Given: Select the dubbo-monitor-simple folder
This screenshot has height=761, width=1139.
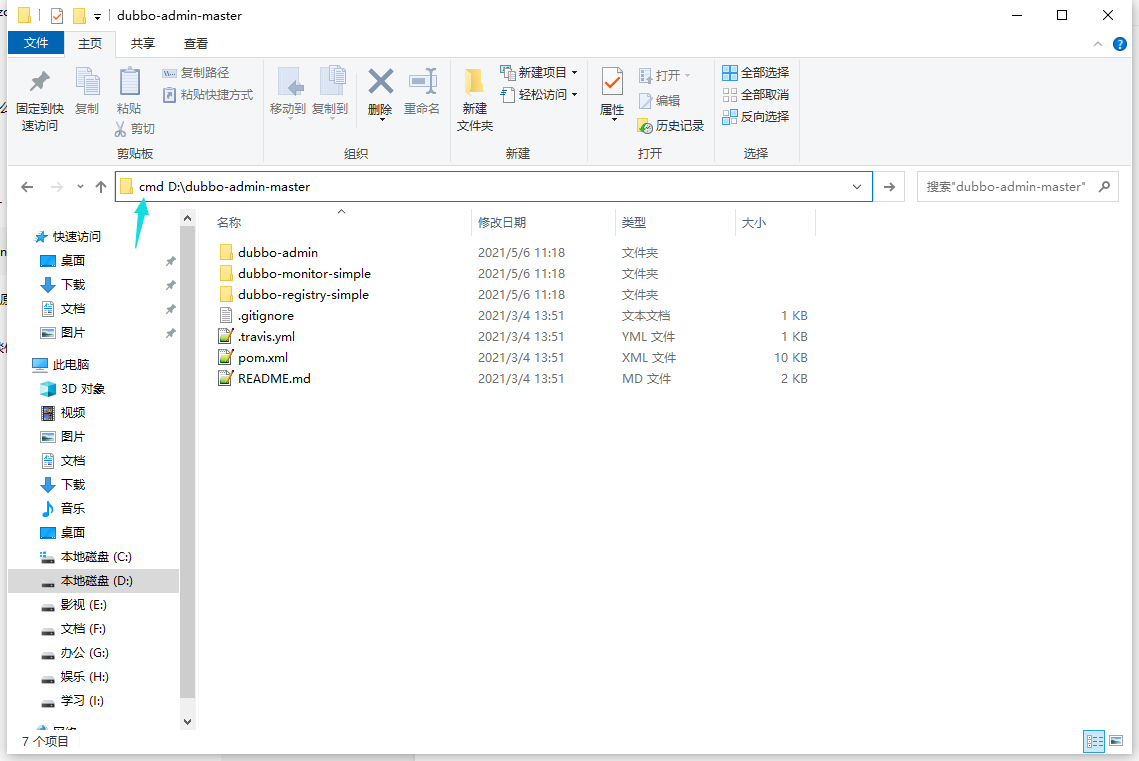Looking at the screenshot, I should (304, 274).
